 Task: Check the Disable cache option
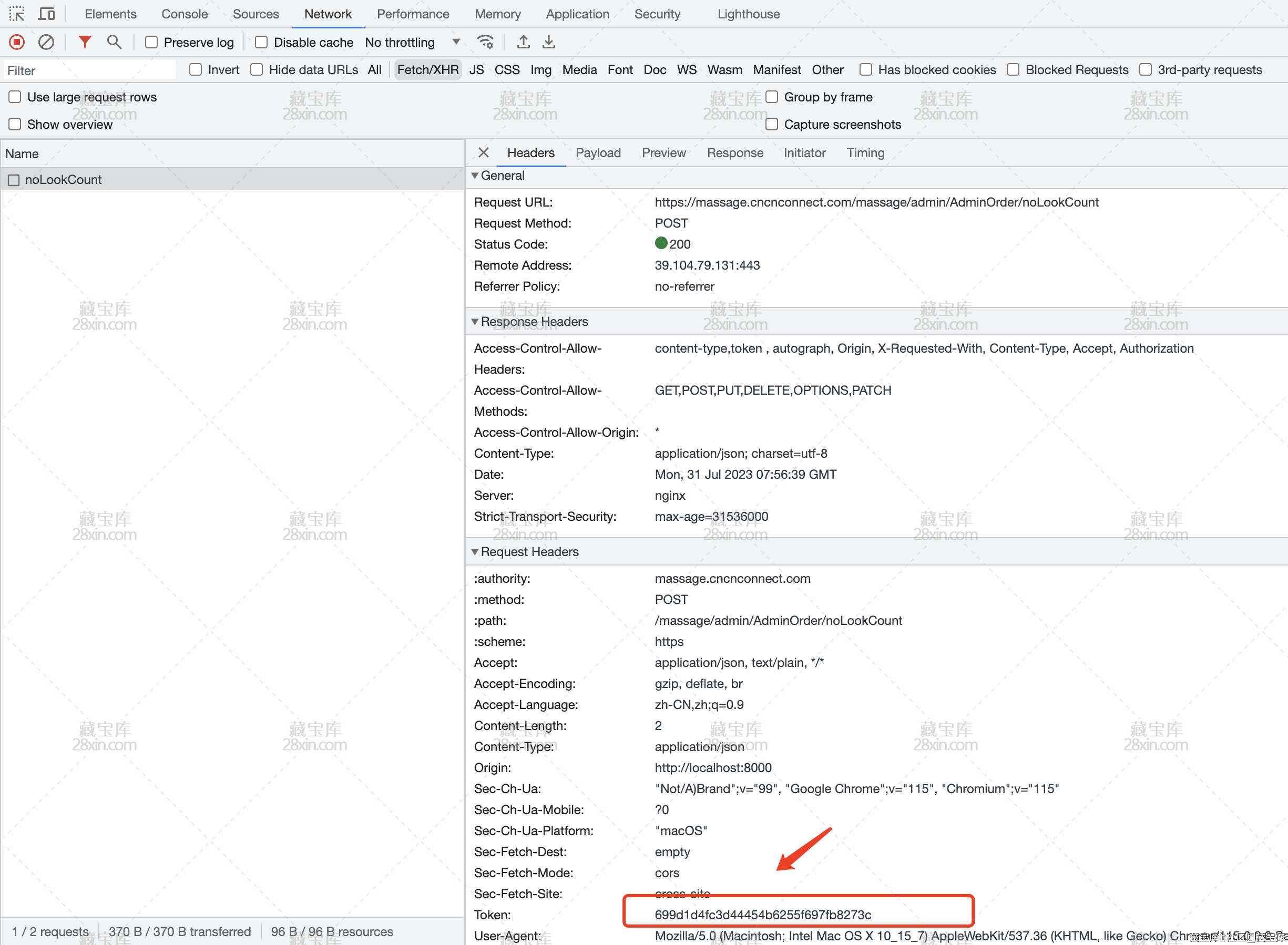tap(261, 43)
